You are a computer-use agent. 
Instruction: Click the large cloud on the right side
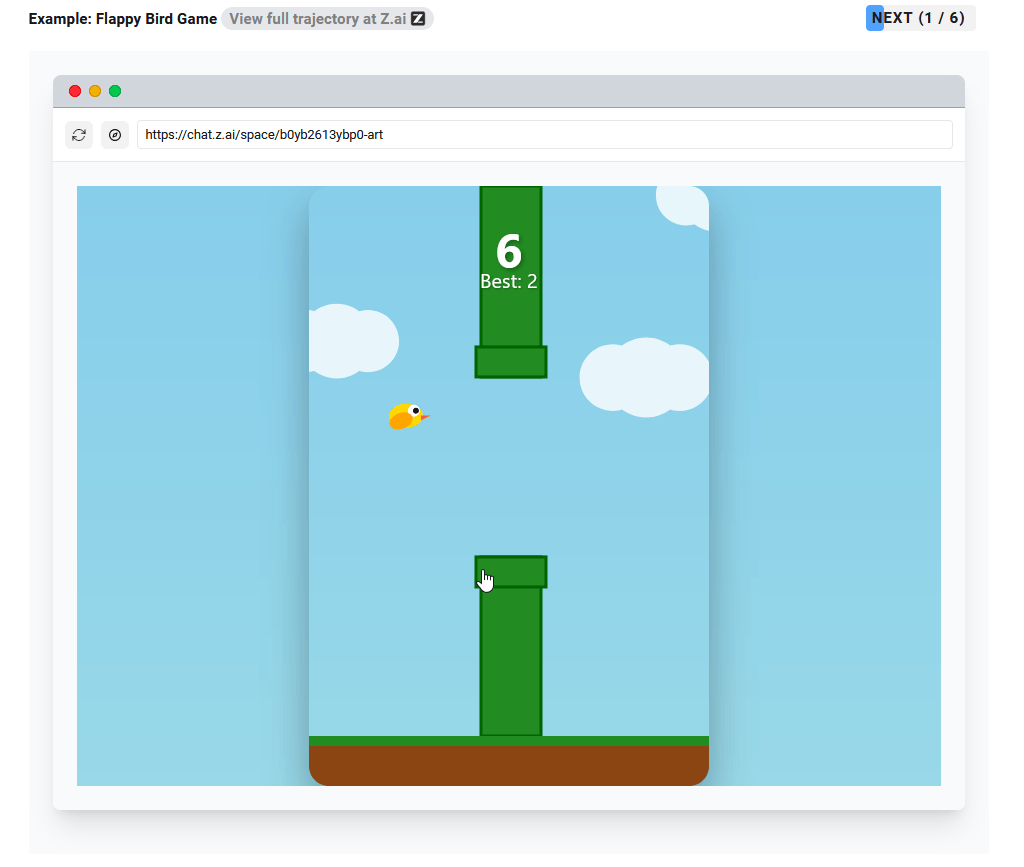click(644, 377)
